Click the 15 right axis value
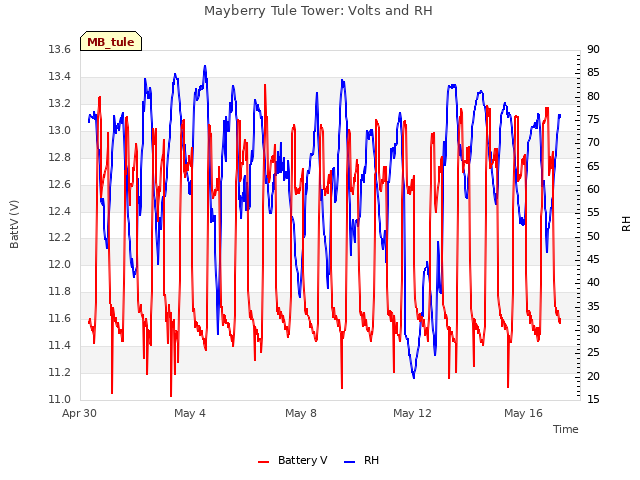The width and height of the screenshot is (640, 480). 593,399
